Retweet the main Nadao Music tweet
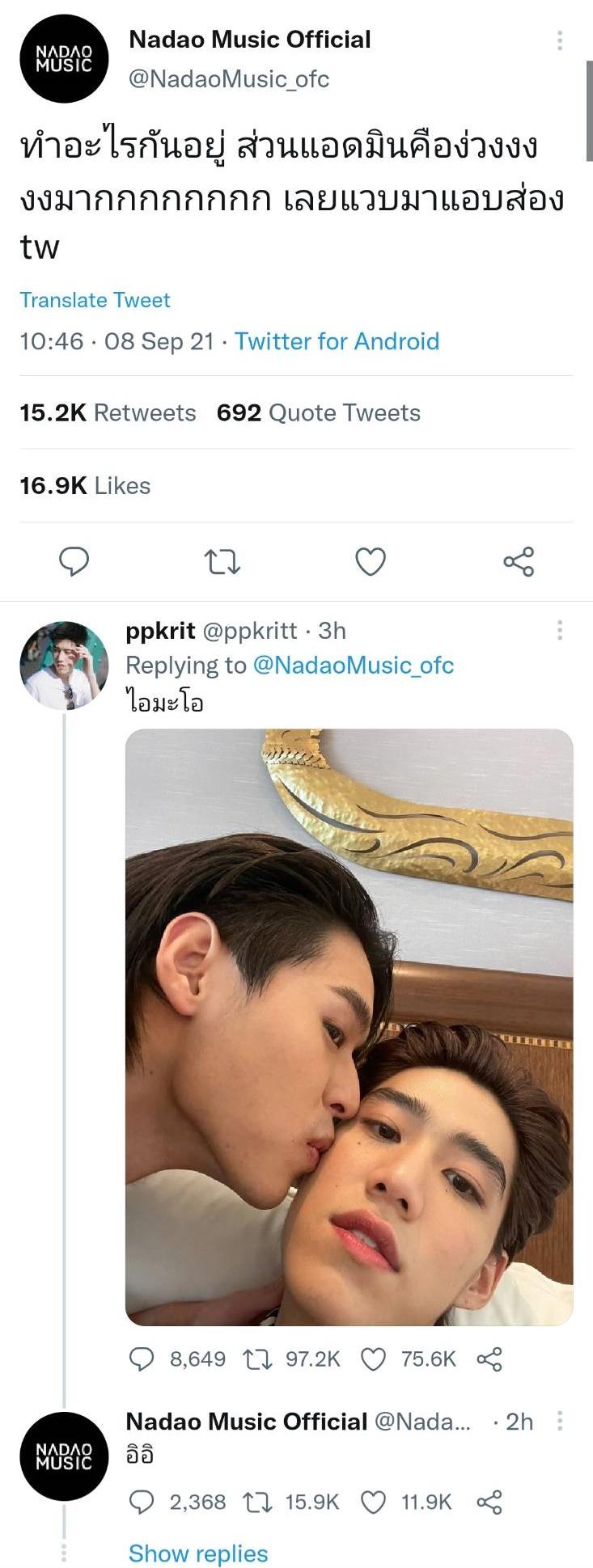593x1568 pixels. click(222, 561)
